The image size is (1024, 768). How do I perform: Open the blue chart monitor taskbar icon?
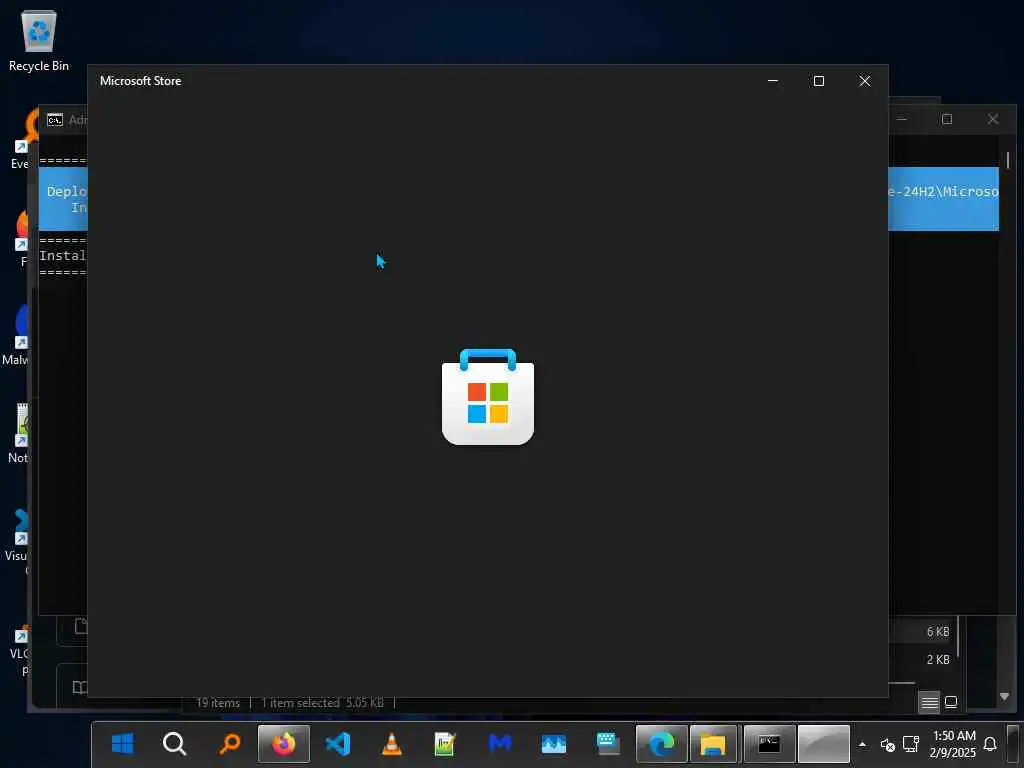click(x=554, y=743)
